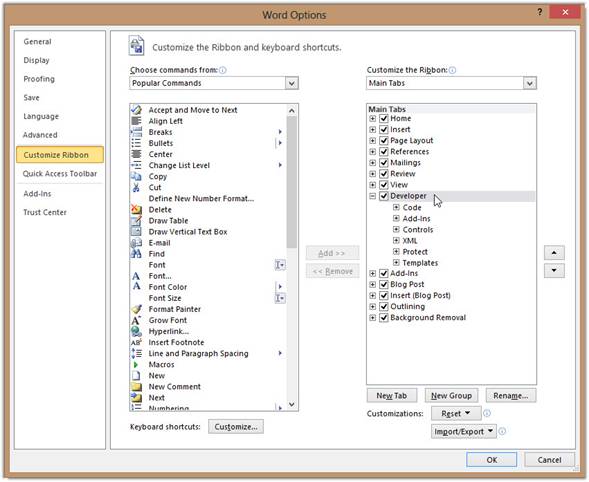Image resolution: width=589 pixels, height=482 pixels.
Task: Switch to Quick Access Toolbar settings
Action: pyautogui.click(x=60, y=174)
